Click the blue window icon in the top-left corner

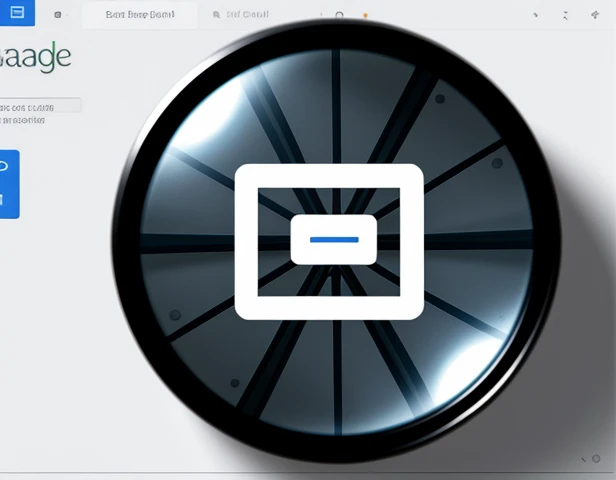pos(15,13)
